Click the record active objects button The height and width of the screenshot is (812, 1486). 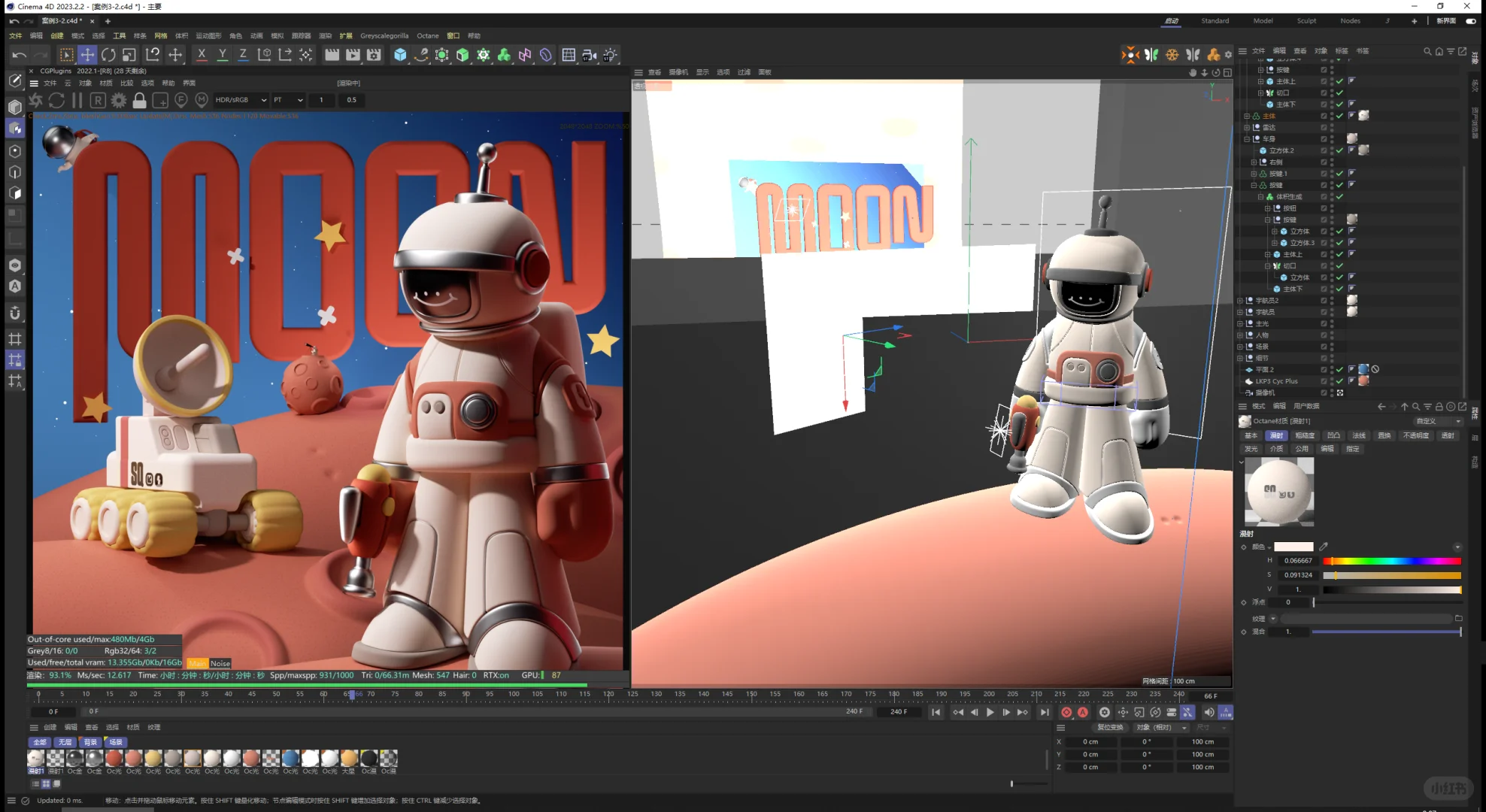pos(1066,712)
